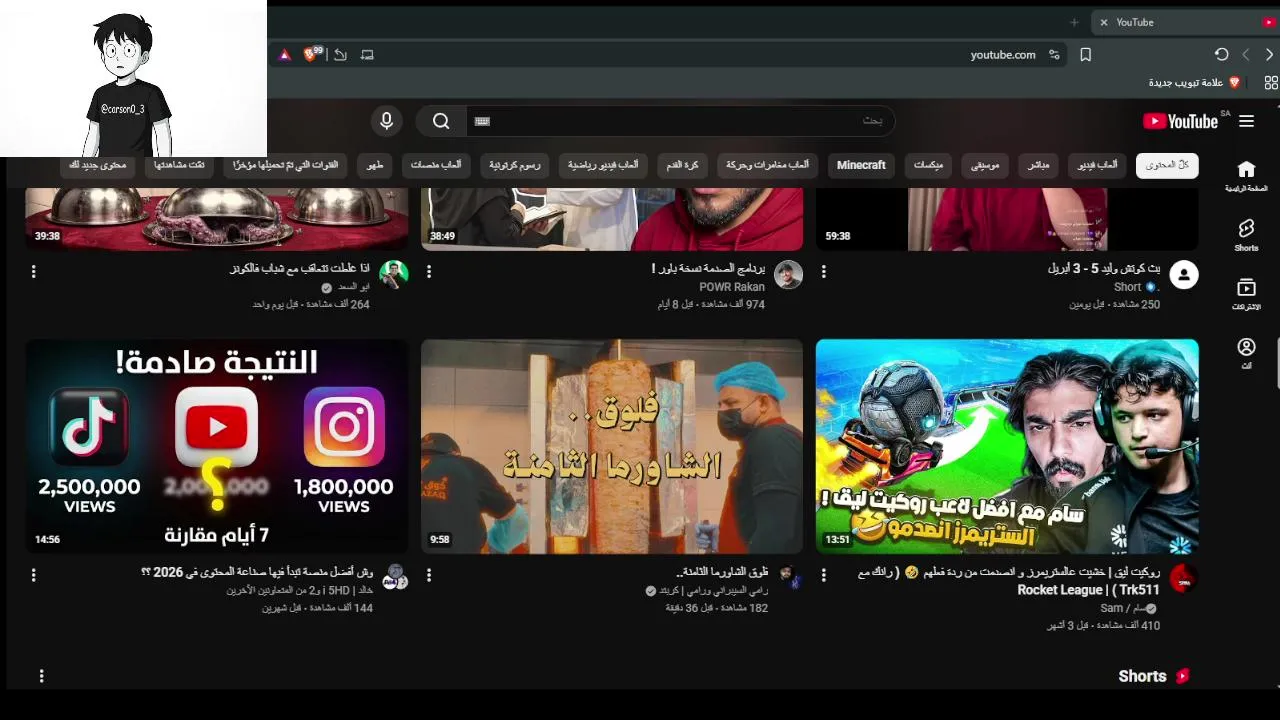This screenshot has height=720, width=1280.
Task: Go to Home in the sidebar
Action: (1246, 176)
